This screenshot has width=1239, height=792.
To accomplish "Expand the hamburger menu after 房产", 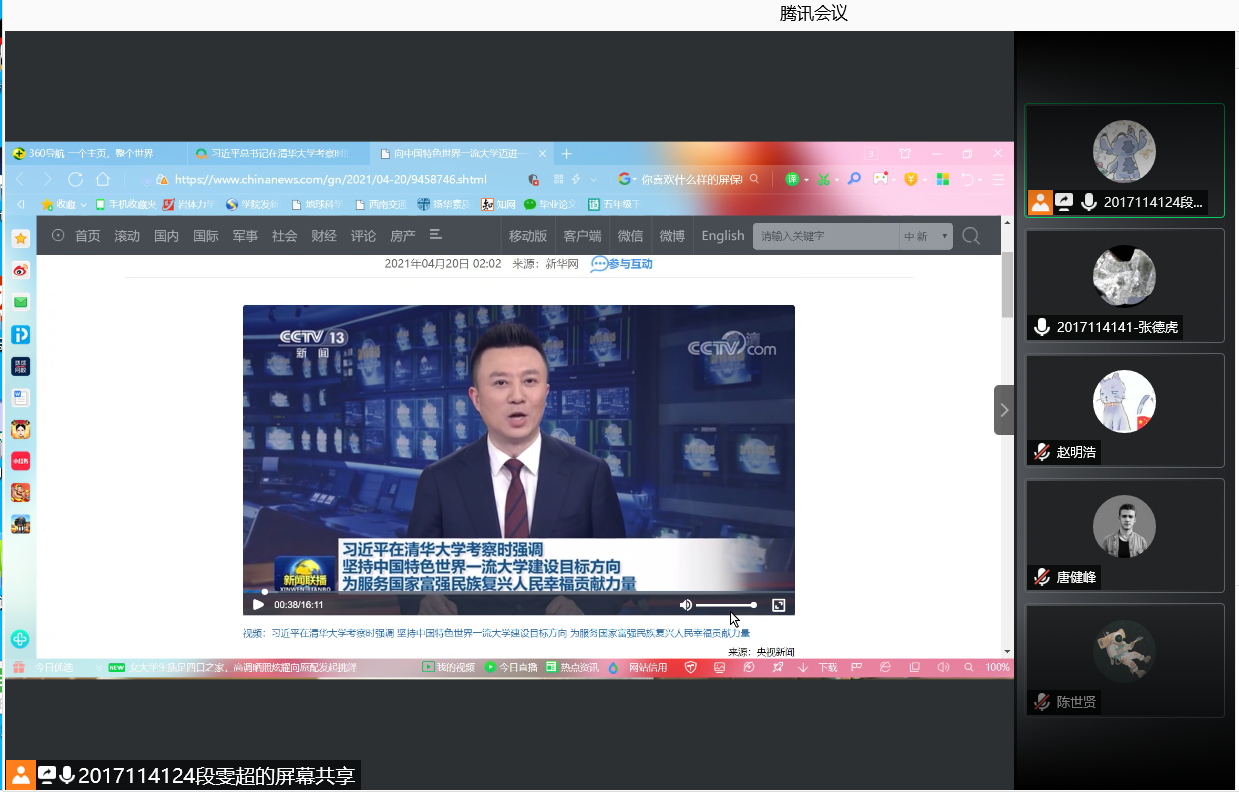I will pyautogui.click(x=435, y=235).
